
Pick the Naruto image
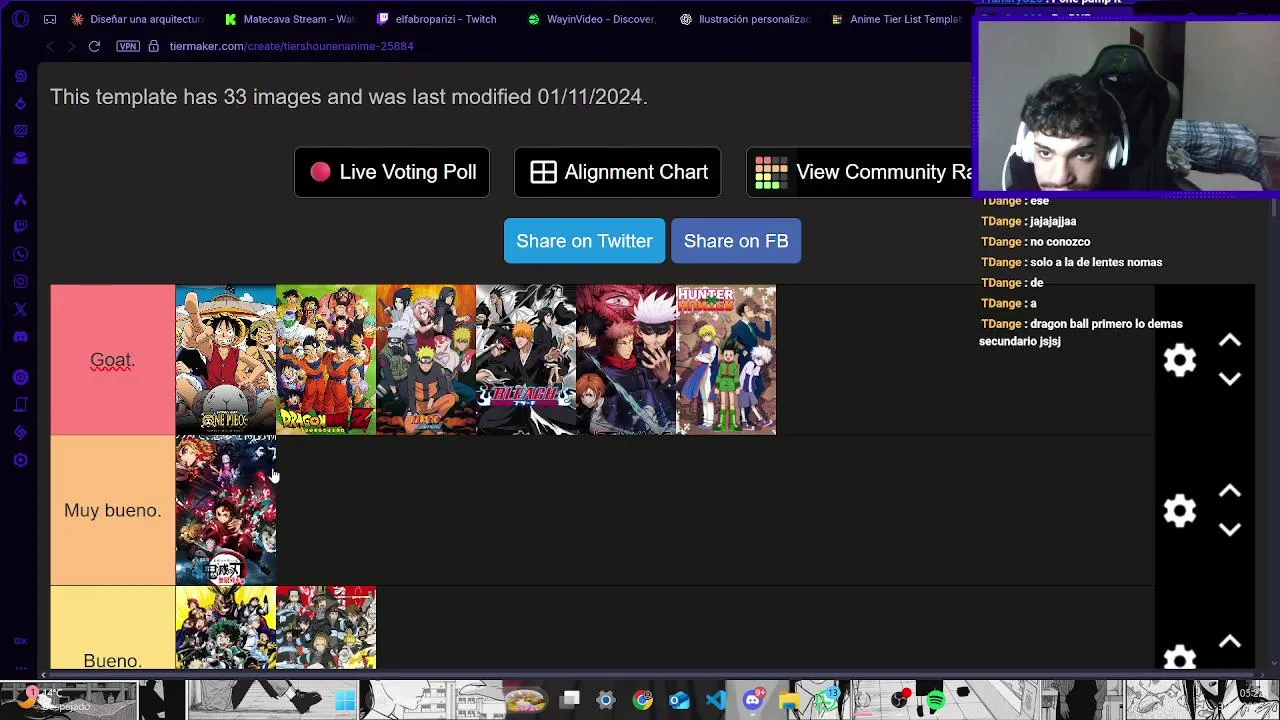[x=426, y=360]
